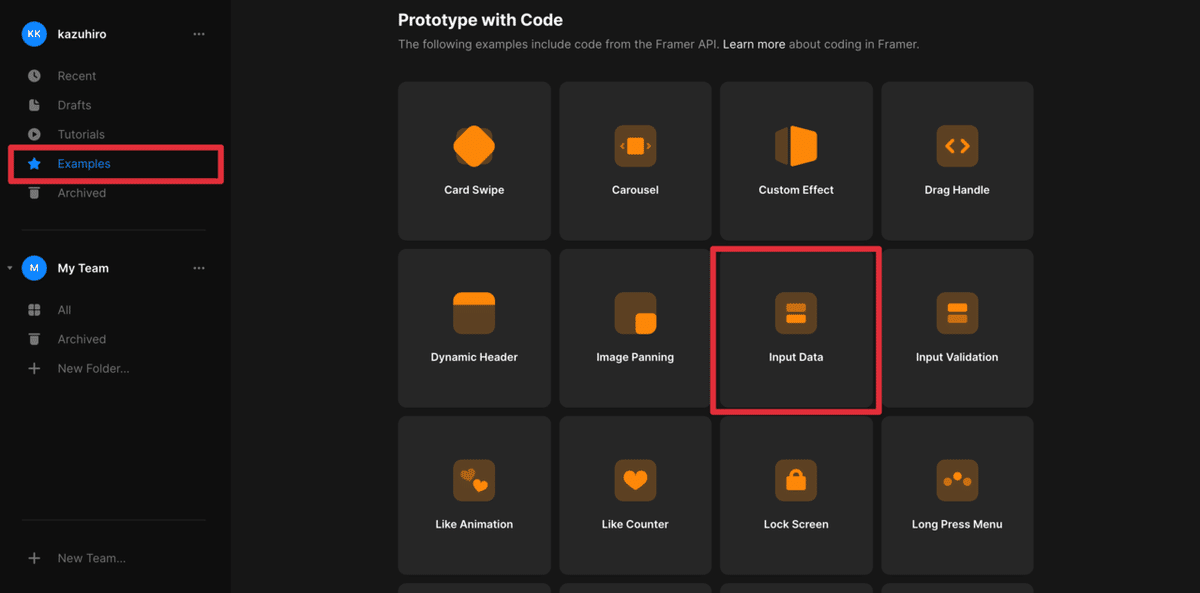Image resolution: width=1200 pixels, height=593 pixels.
Task: Click the Custom Effect label
Action: tap(796, 190)
